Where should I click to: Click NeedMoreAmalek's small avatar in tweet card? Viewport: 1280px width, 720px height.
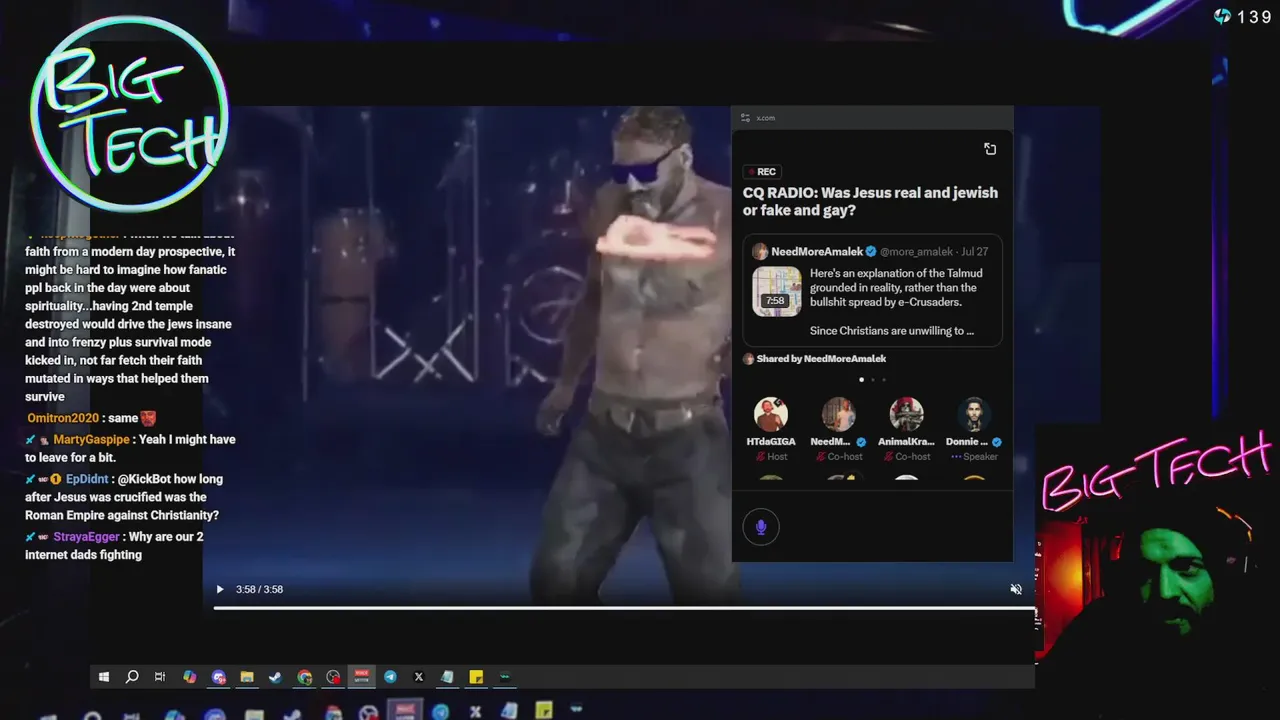[760, 252]
